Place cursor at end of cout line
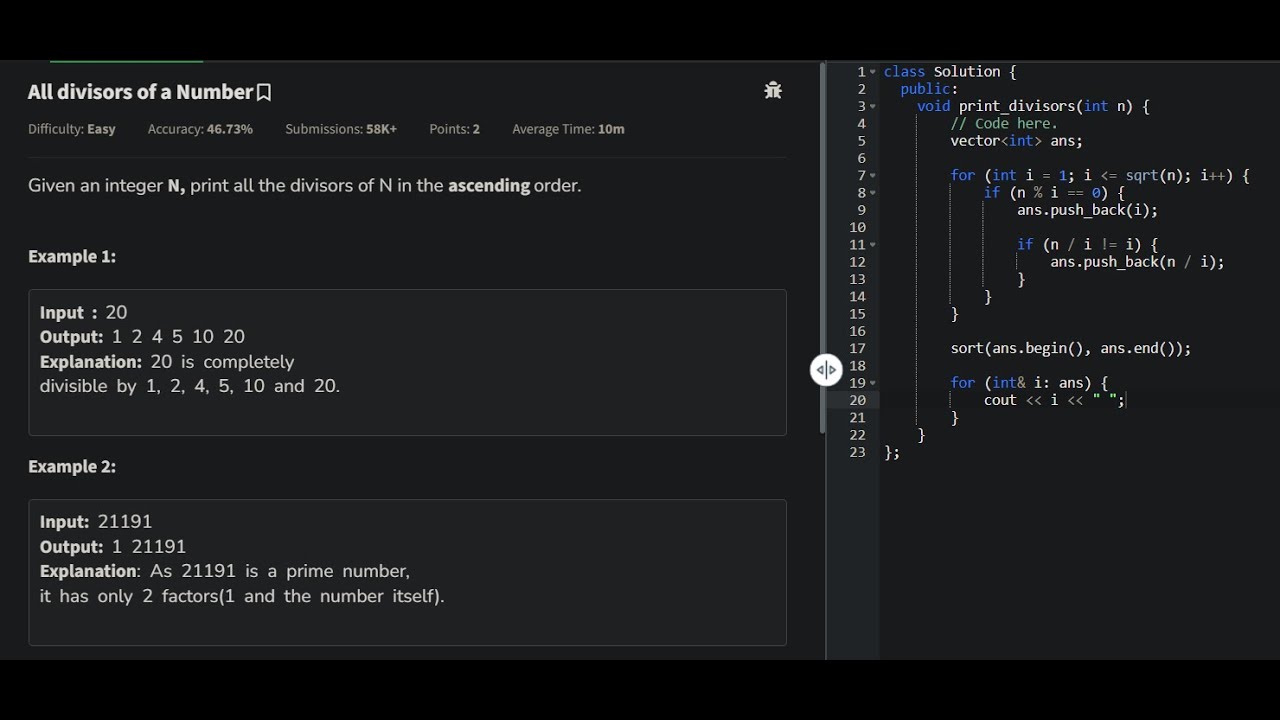The width and height of the screenshot is (1280, 720). coord(1126,401)
